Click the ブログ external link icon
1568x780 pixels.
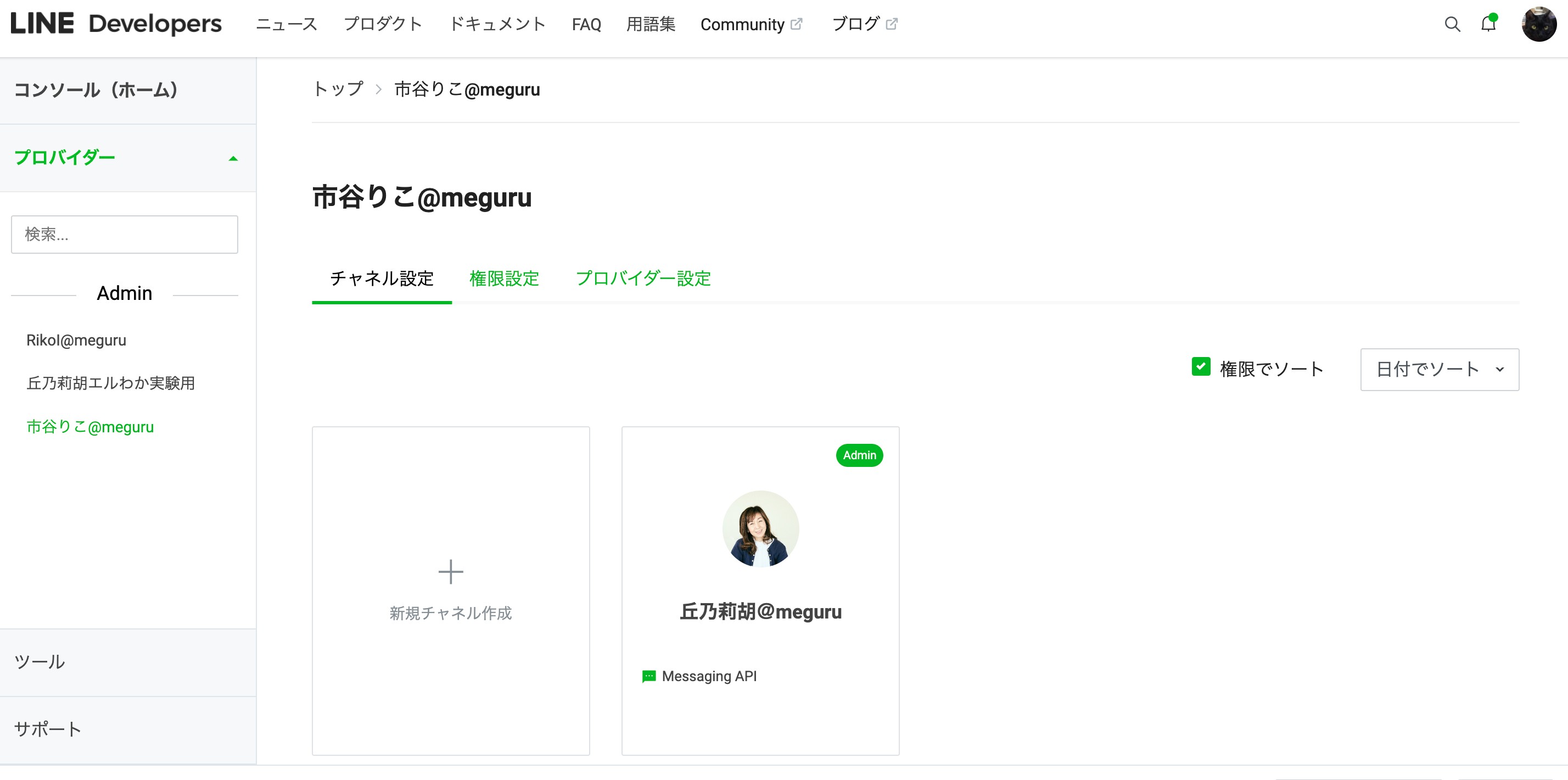tap(892, 24)
